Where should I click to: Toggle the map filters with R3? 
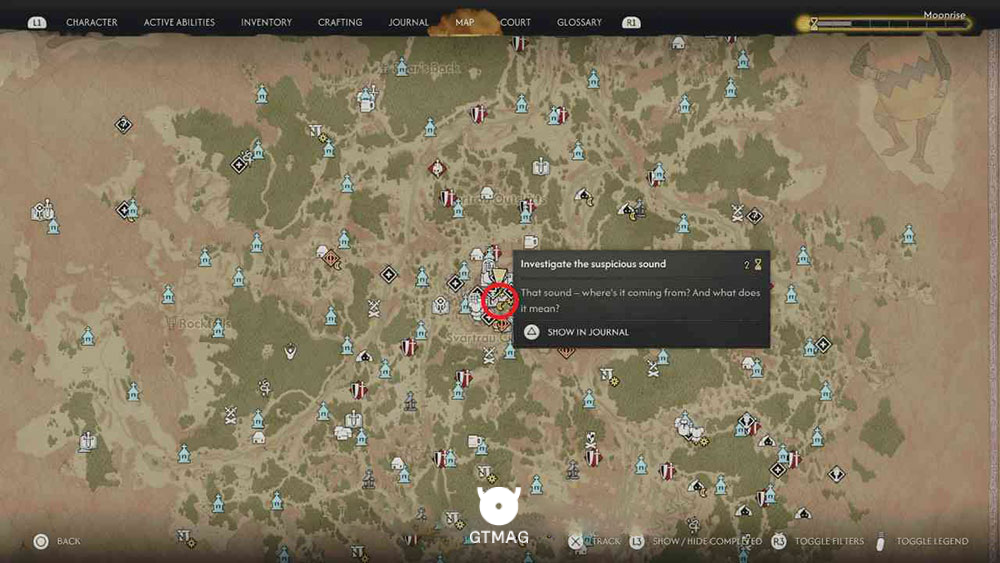(x=829, y=541)
